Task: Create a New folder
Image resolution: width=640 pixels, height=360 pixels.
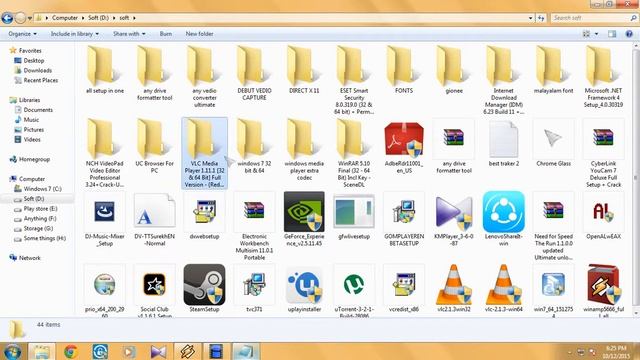Action: tap(200, 34)
